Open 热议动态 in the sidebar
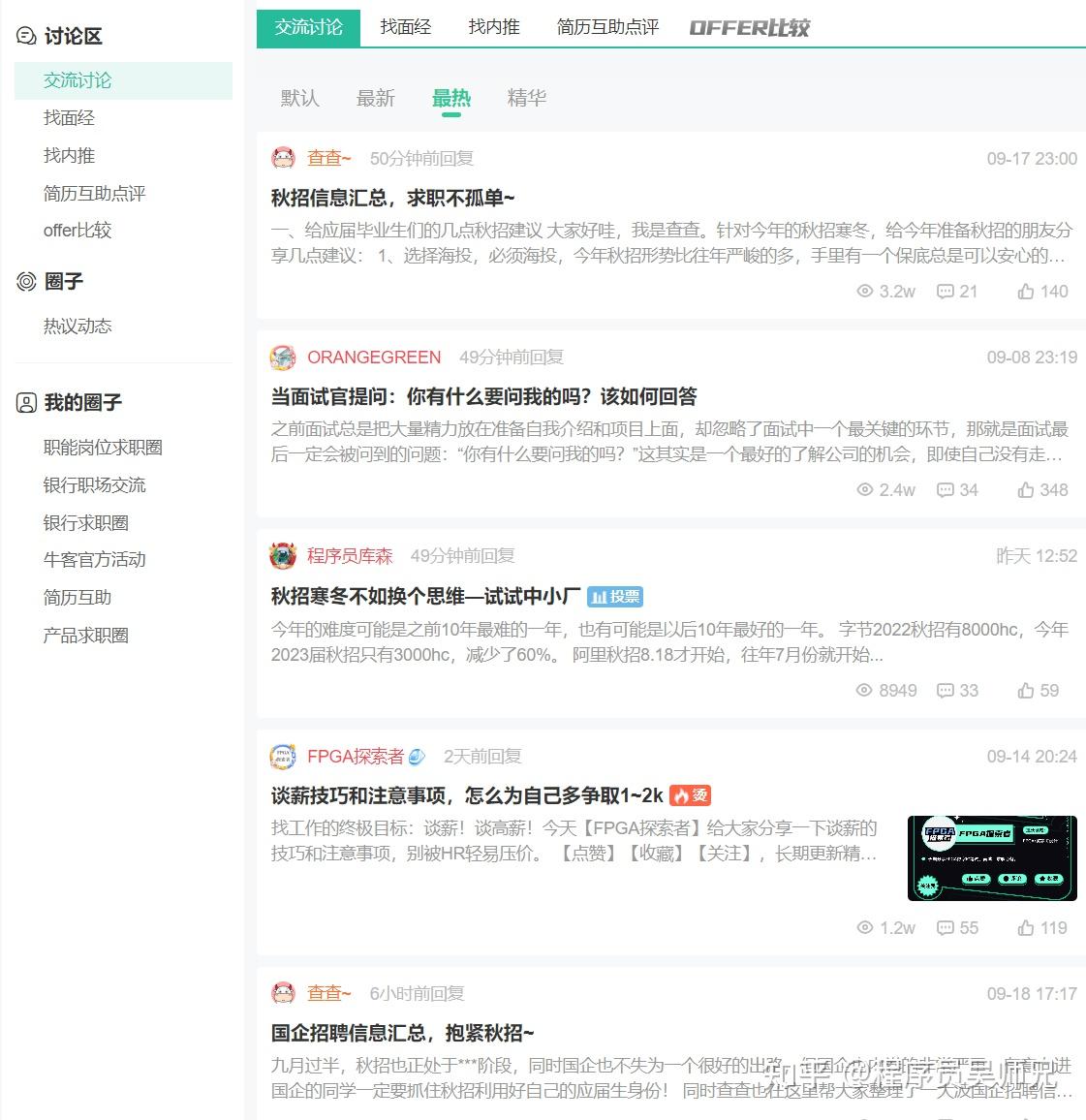The width and height of the screenshot is (1086, 1120). [x=78, y=327]
